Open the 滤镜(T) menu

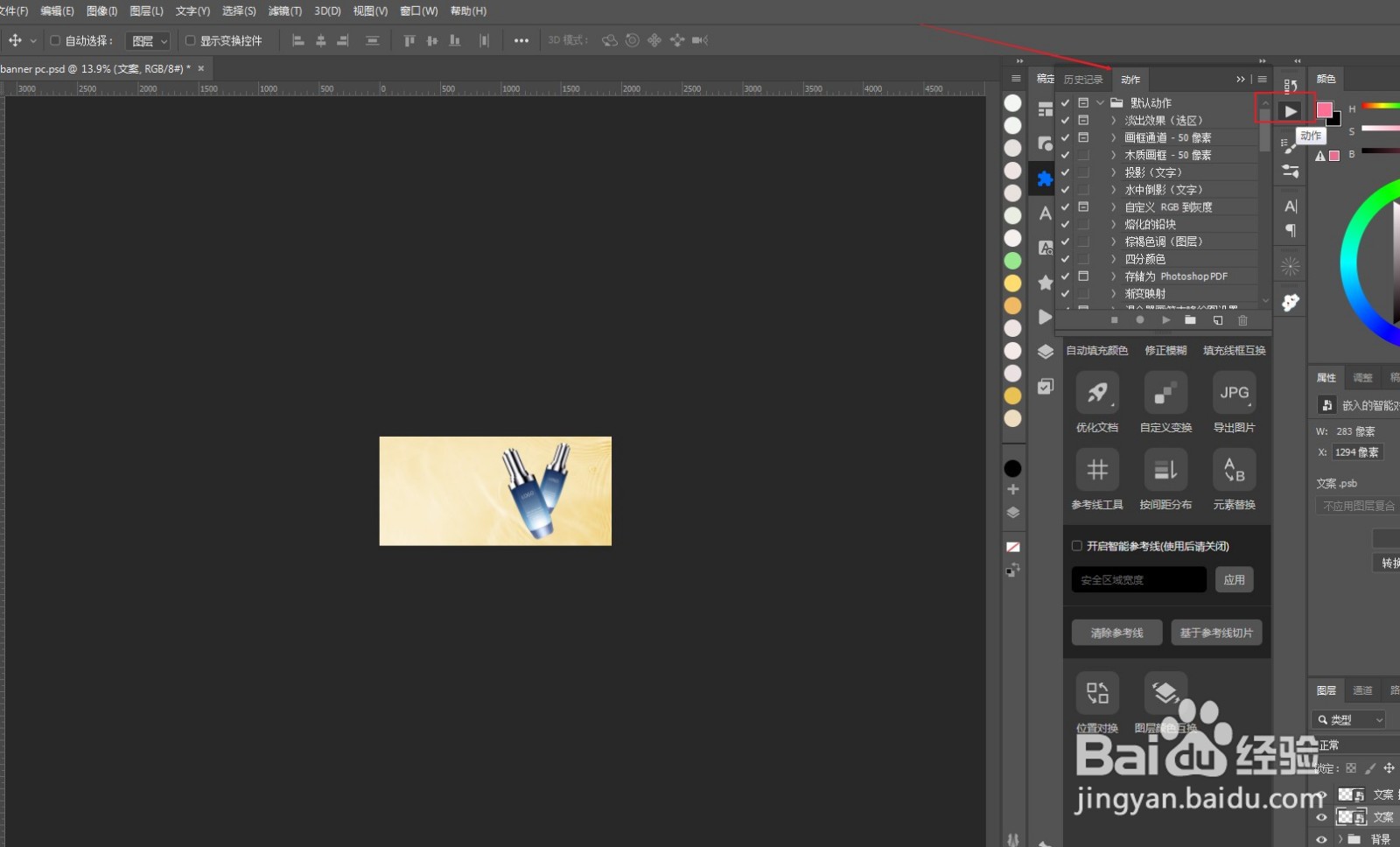[284, 10]
